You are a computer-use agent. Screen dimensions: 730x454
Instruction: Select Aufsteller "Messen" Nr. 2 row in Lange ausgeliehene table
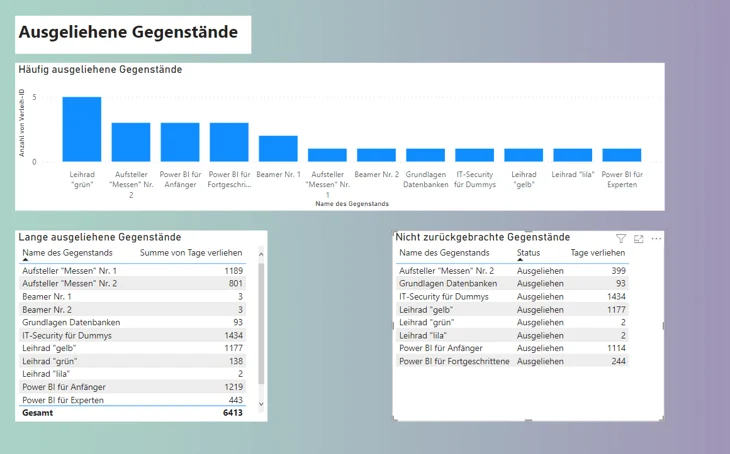133,283
